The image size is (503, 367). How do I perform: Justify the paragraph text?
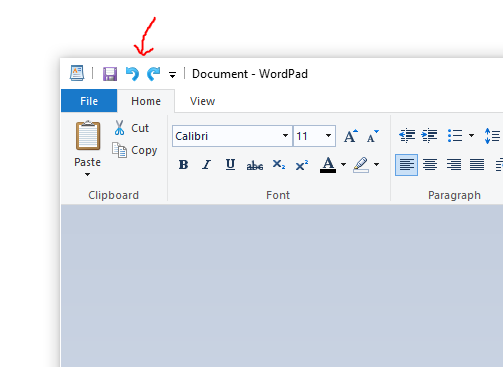(x=477, y=165)
